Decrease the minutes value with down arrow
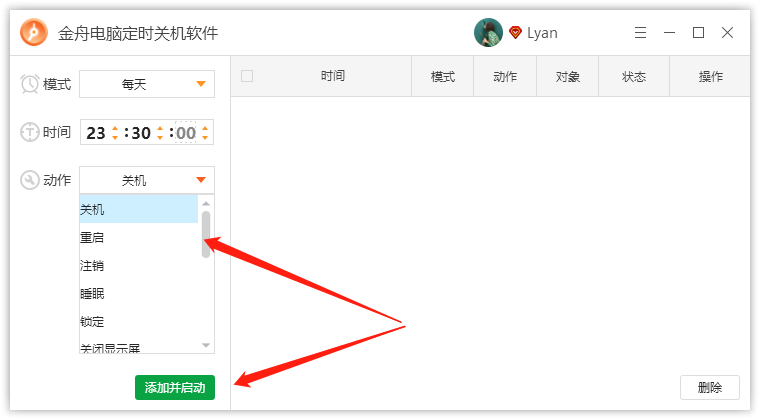Image resolution: width=760 pixels, height=420 pixels. [x=160, y=138]
